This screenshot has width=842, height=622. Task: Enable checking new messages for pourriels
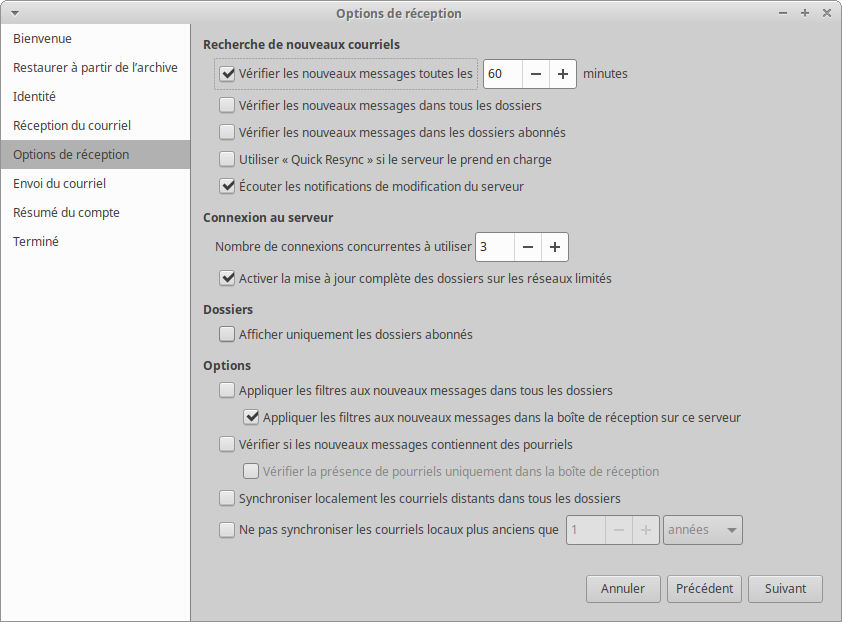(x=227, y=444)
